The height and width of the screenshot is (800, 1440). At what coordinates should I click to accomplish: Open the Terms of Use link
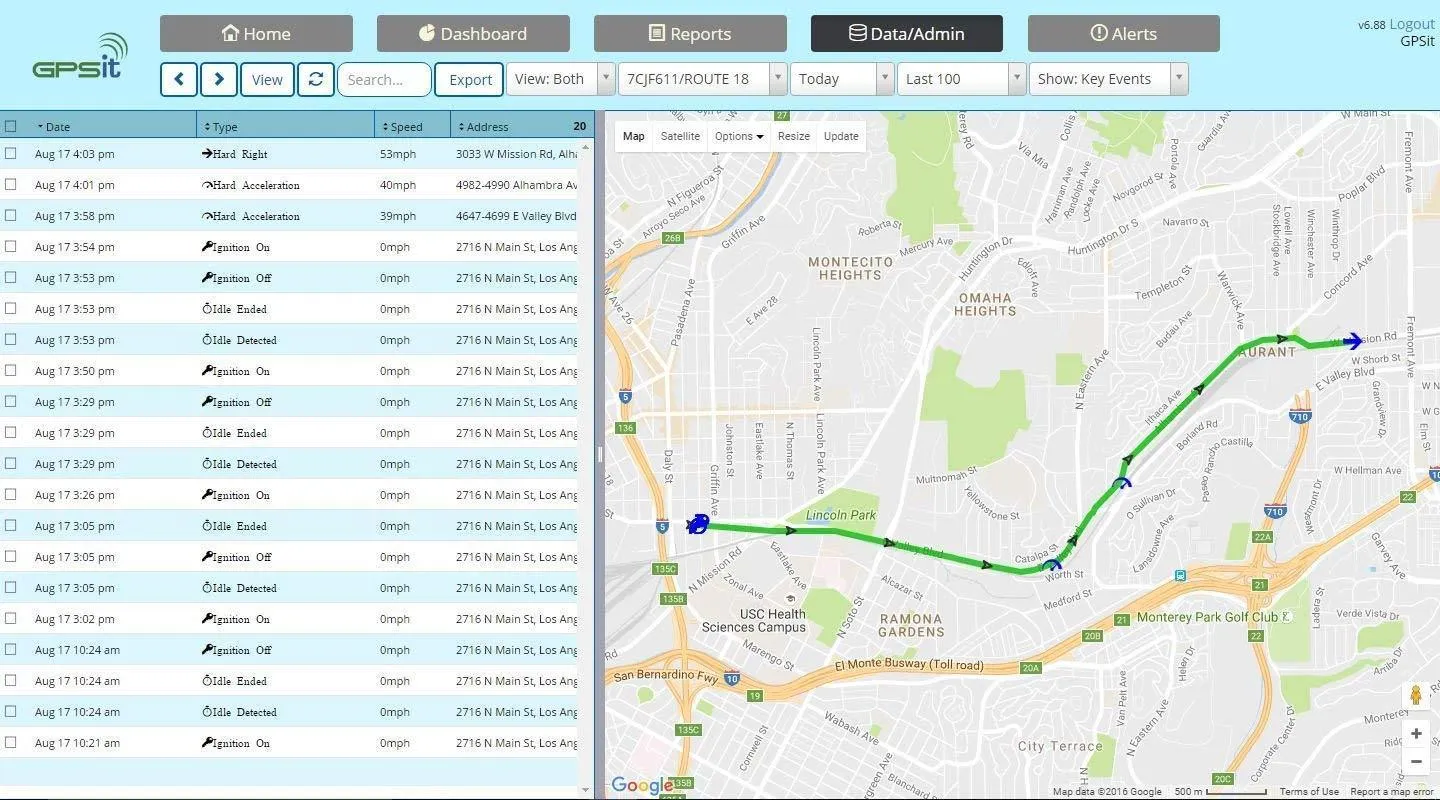(x=1309, y=791)
